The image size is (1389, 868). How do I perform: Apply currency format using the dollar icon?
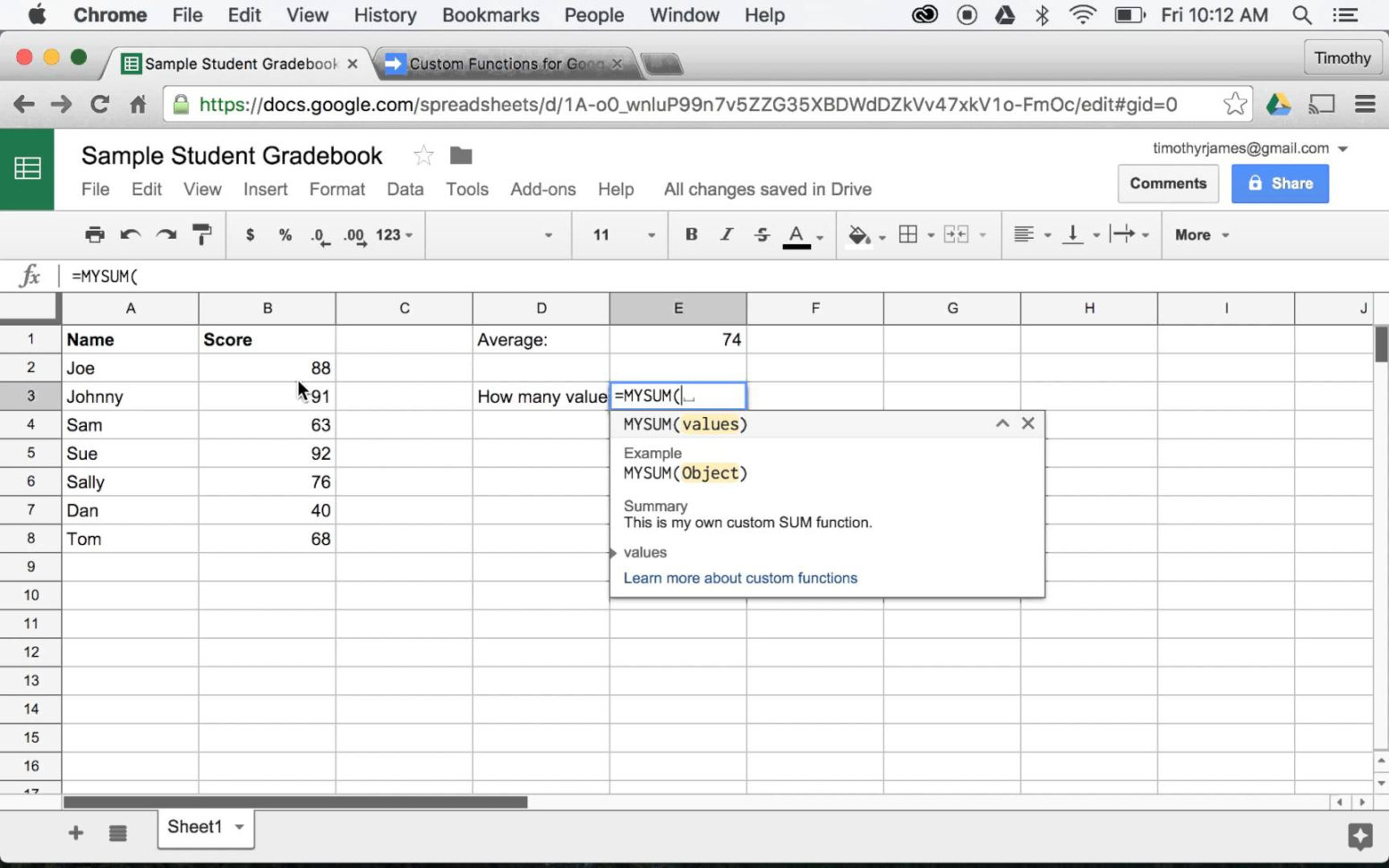click(x=250, y=234)
